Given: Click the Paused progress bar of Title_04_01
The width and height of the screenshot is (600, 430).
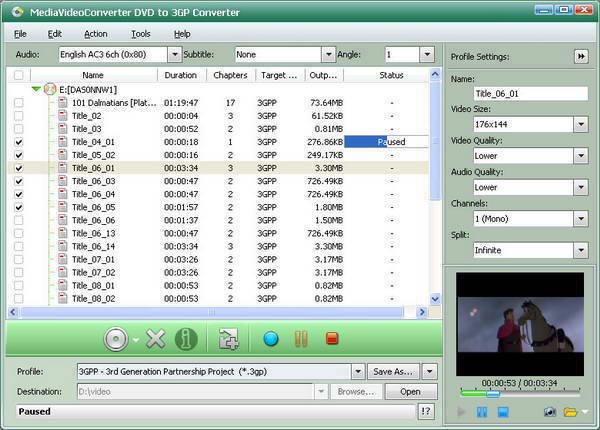Looking at the screenshot, I should (x=386, y=142).
